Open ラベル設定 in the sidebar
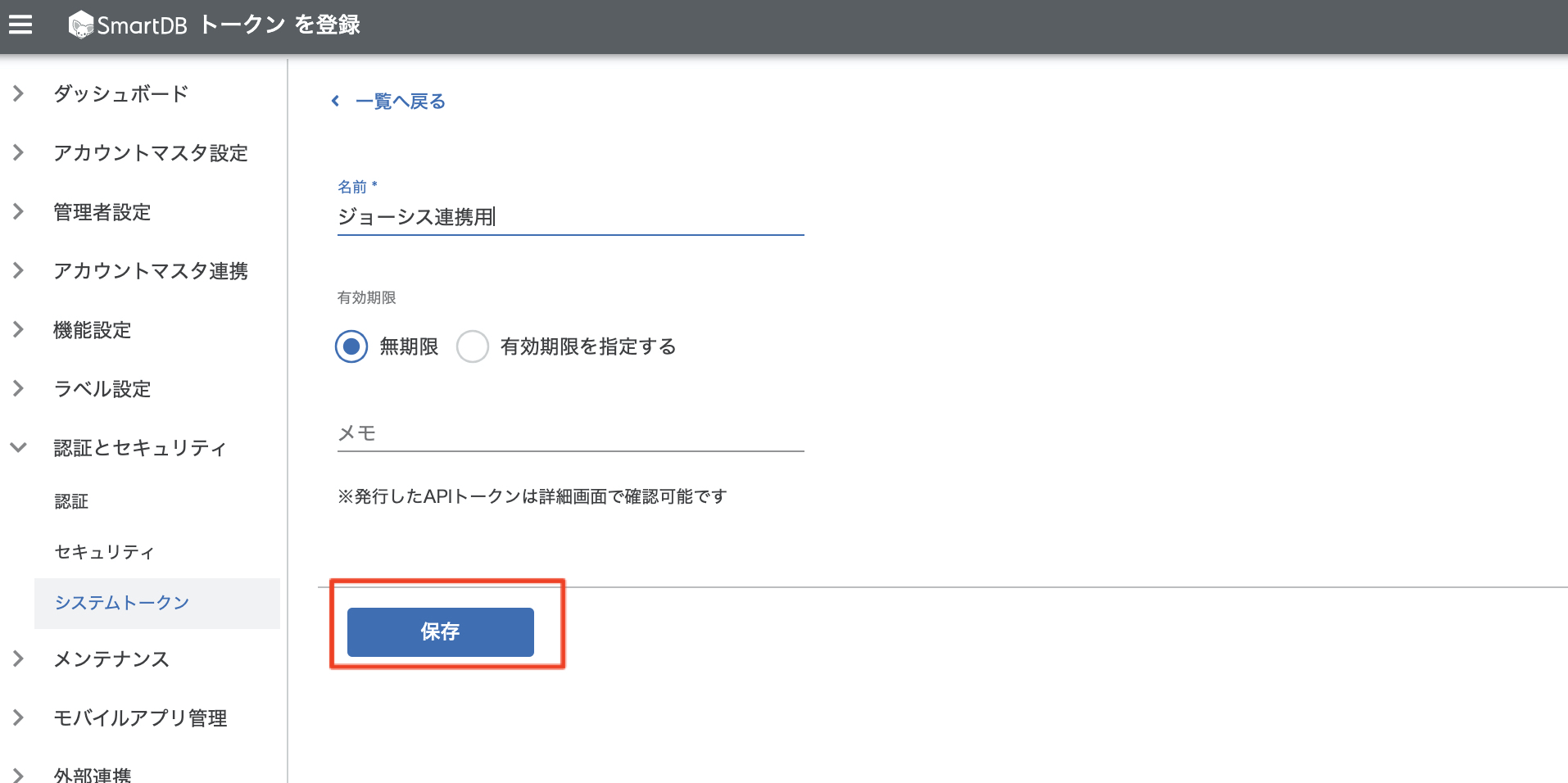 (102, 389)
